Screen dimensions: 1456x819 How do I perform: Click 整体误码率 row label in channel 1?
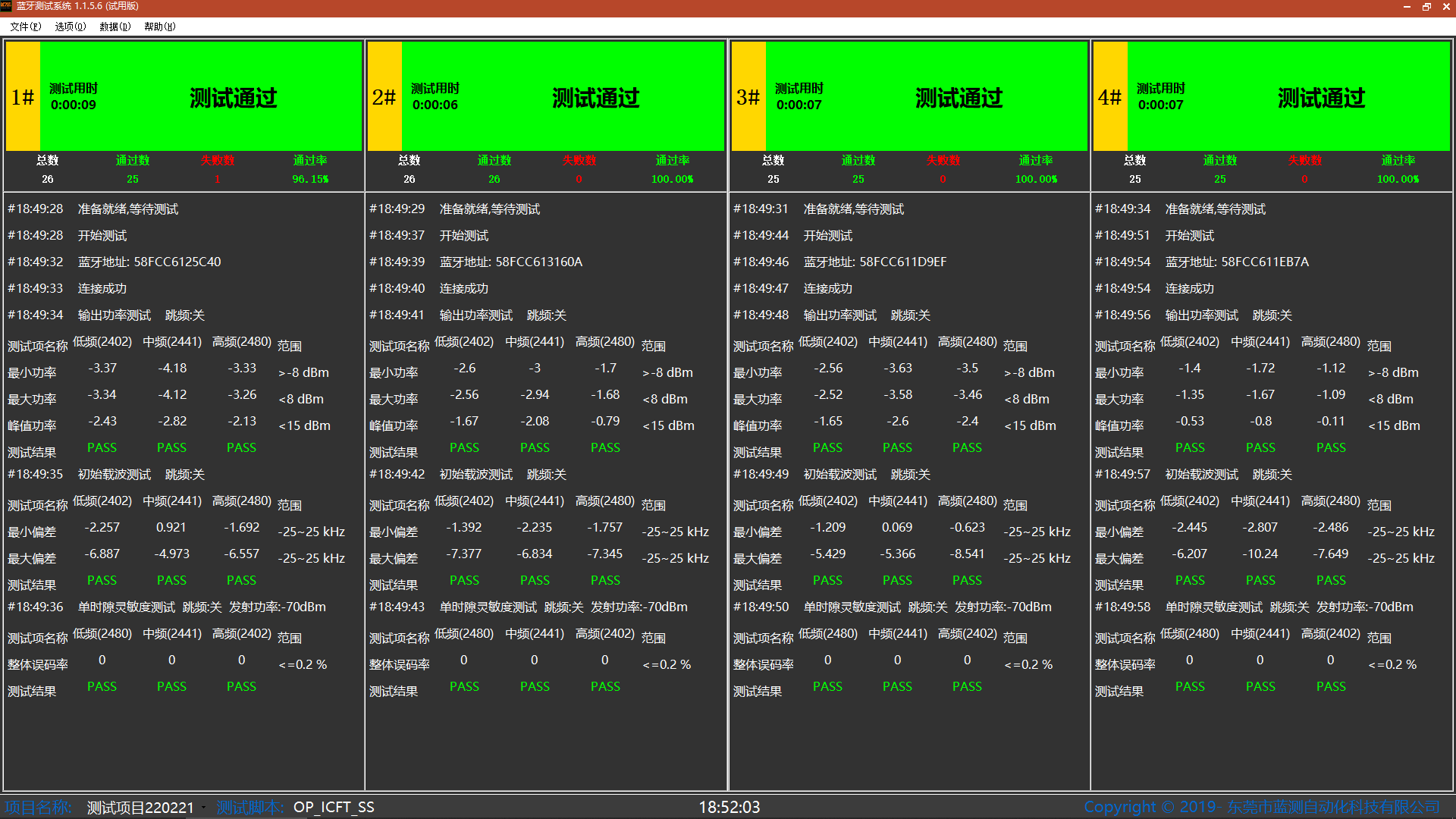point(38,664)
